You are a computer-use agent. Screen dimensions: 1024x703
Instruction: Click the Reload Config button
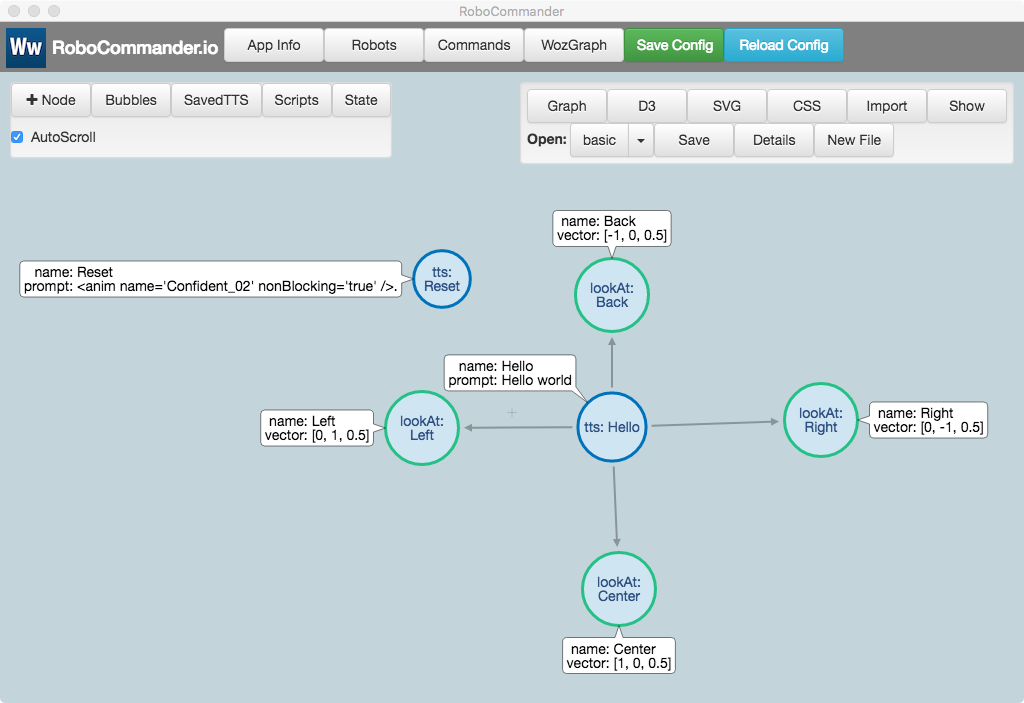(x=784, y=45)
